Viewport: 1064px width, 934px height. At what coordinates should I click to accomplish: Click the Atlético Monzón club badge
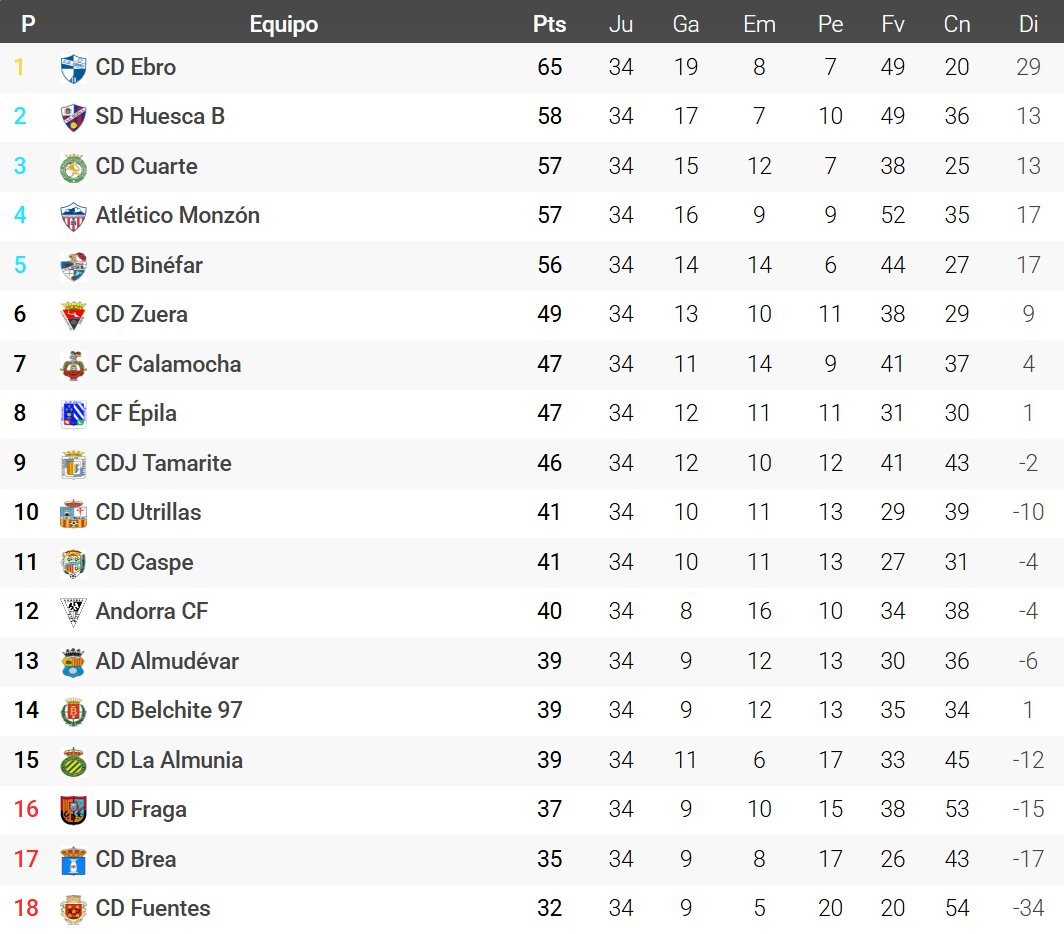click(x=74, y=216)
